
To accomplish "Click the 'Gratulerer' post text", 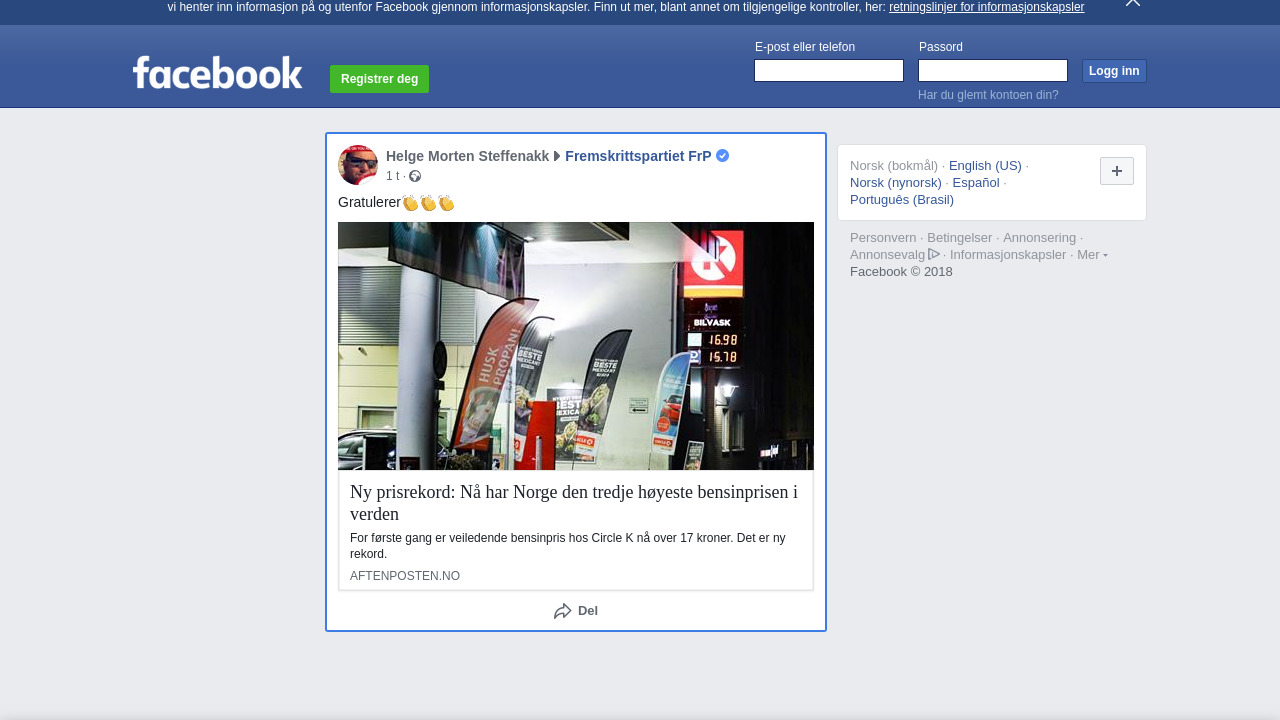I will tap(369, 203).
